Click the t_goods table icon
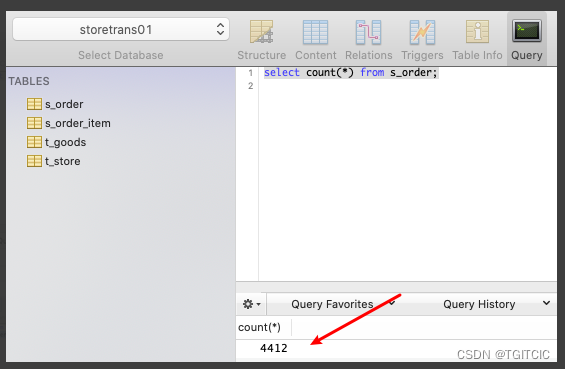The image size is (565, 369). [34, 142]
